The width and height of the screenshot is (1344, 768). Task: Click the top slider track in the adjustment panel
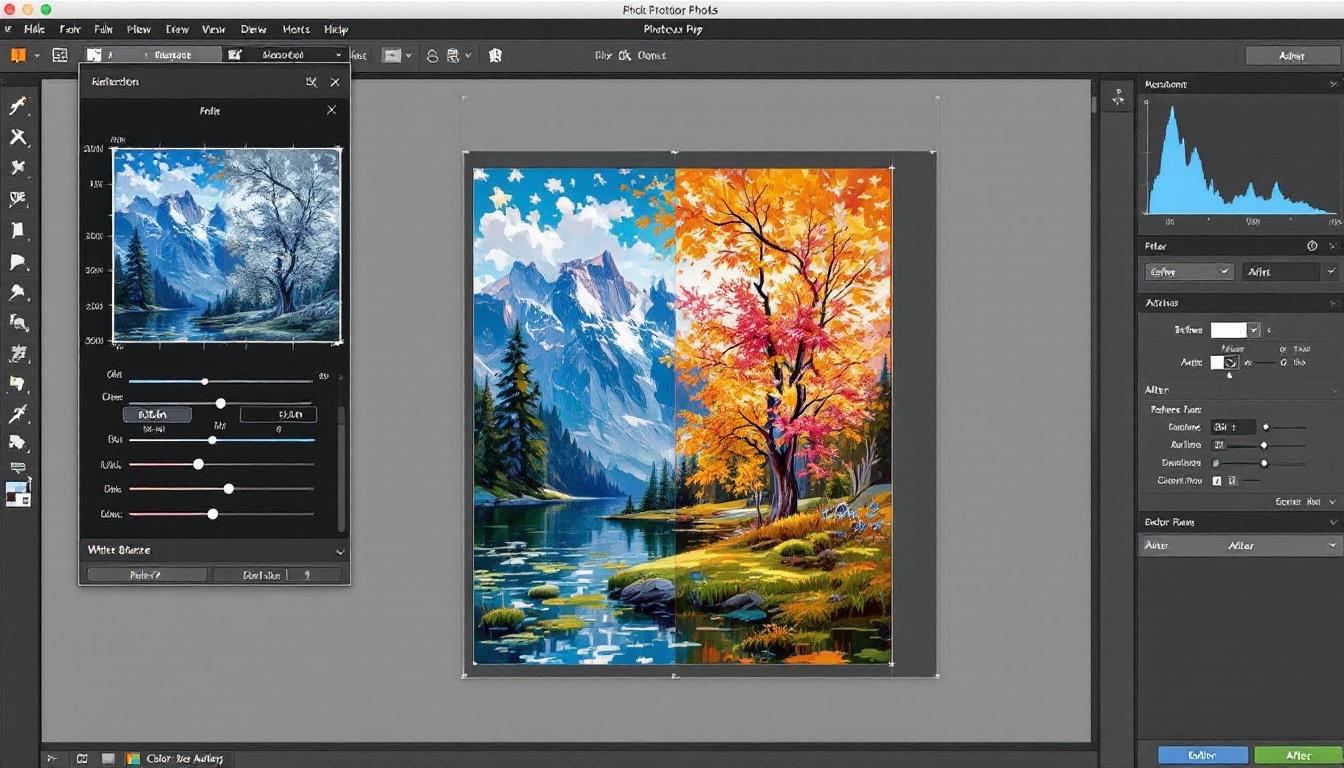pos(220,381)
